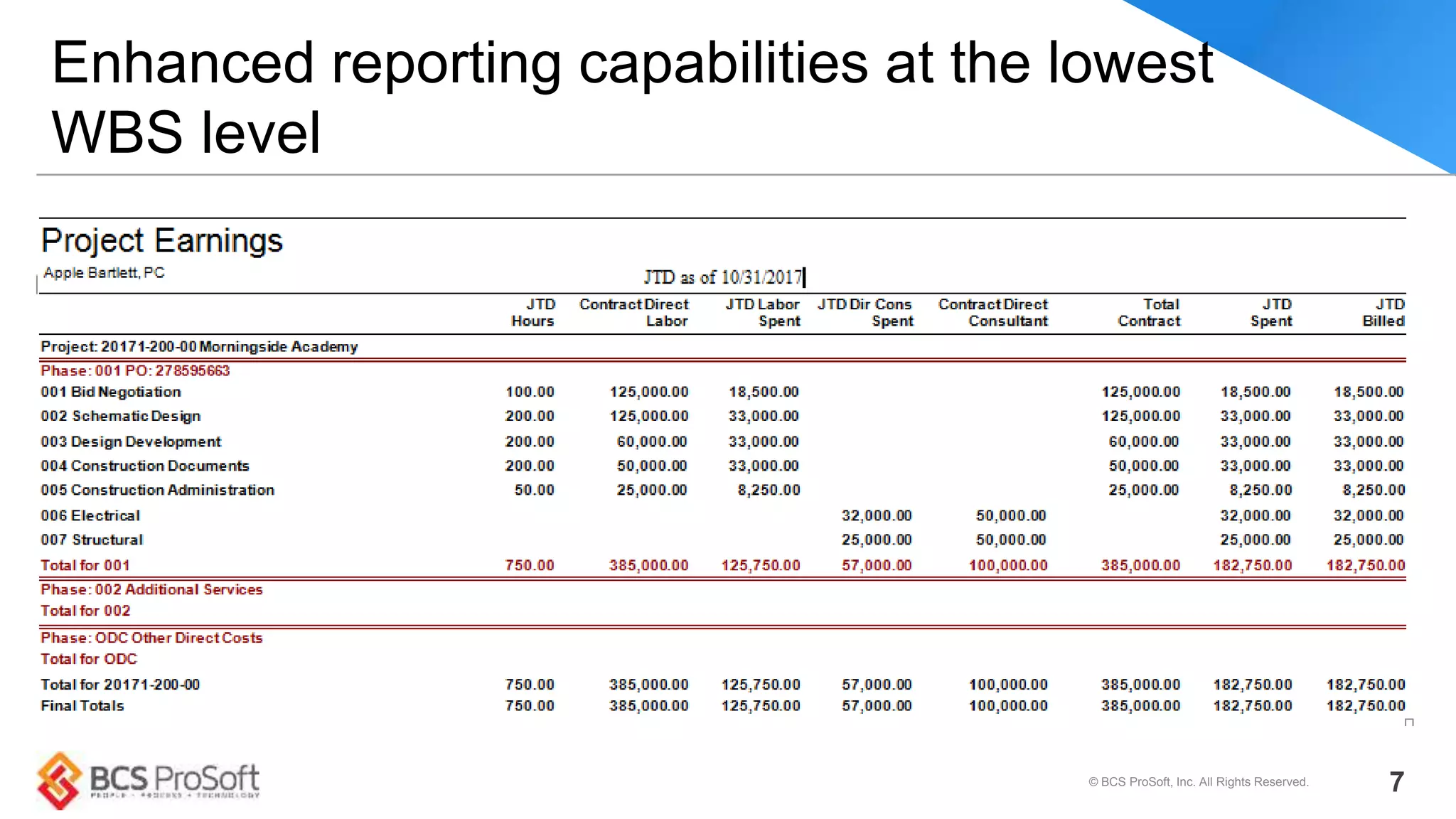Click the 'JTD as of 10/31/2017' date text
The image size is (1456, 819).
723,277
